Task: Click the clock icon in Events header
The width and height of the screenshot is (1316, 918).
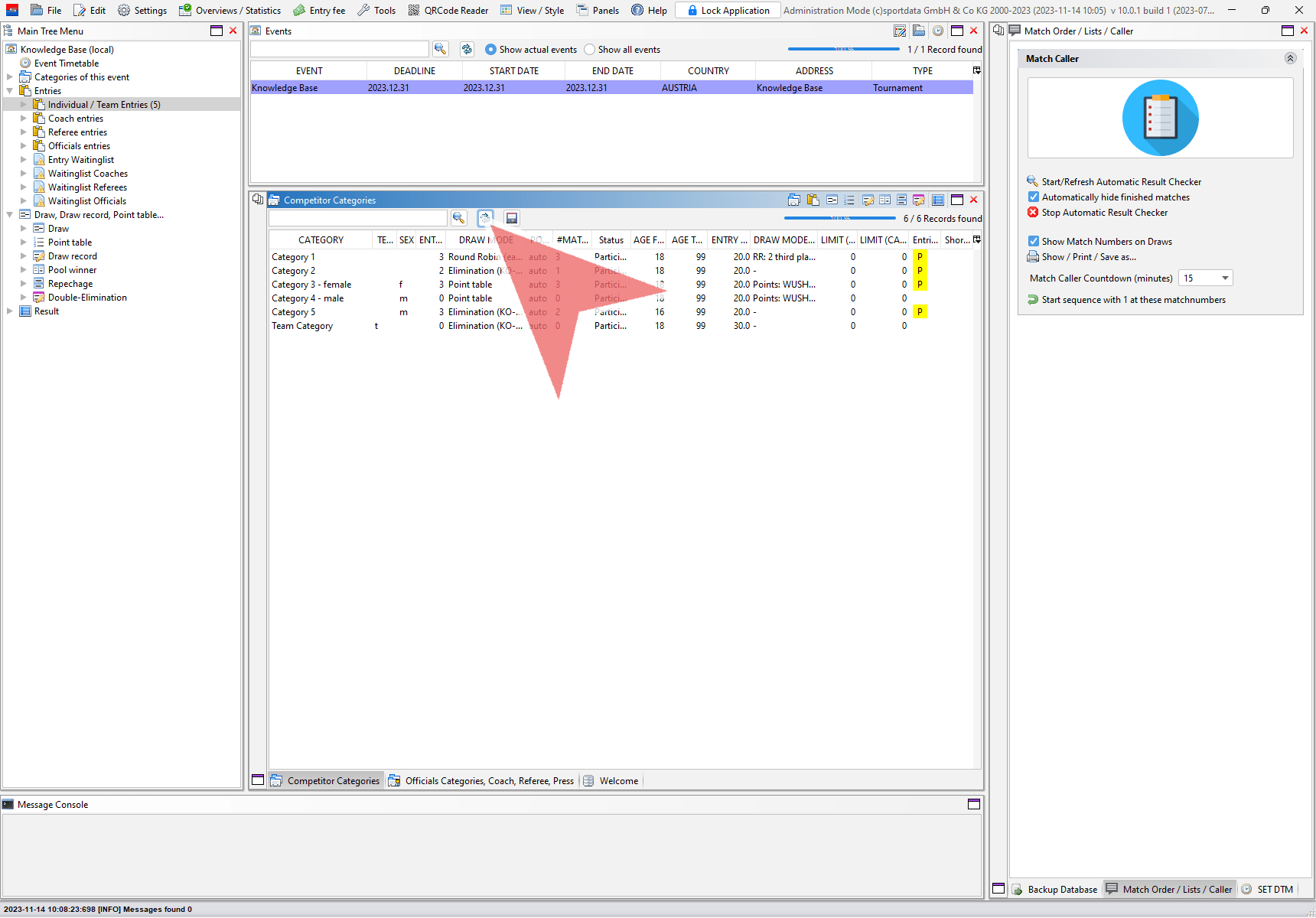Action: [x=937, y=31]
